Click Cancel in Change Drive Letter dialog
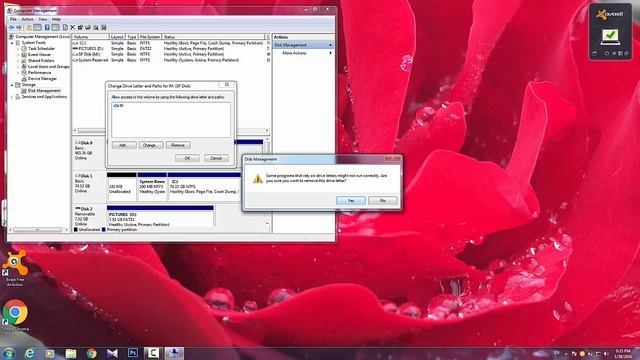The image size is (640, 360). pos(216,158)
